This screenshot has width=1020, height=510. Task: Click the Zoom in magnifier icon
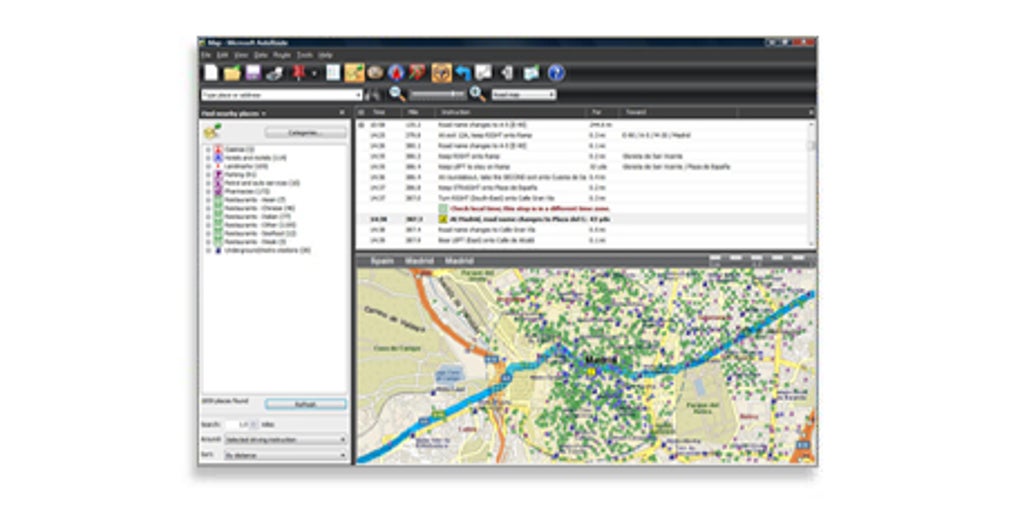point(477,94)
